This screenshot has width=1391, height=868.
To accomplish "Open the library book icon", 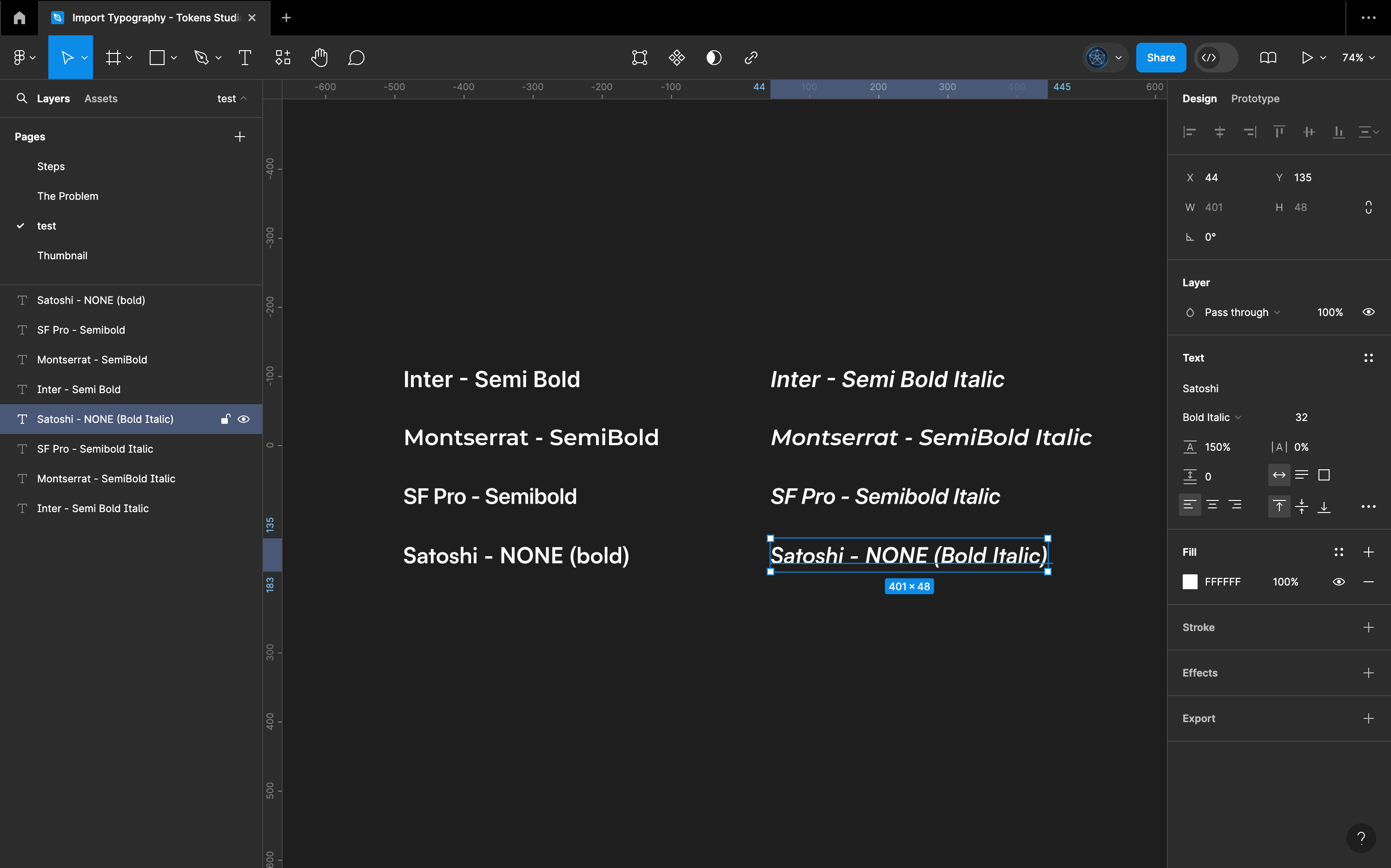I will (1267, 58).
